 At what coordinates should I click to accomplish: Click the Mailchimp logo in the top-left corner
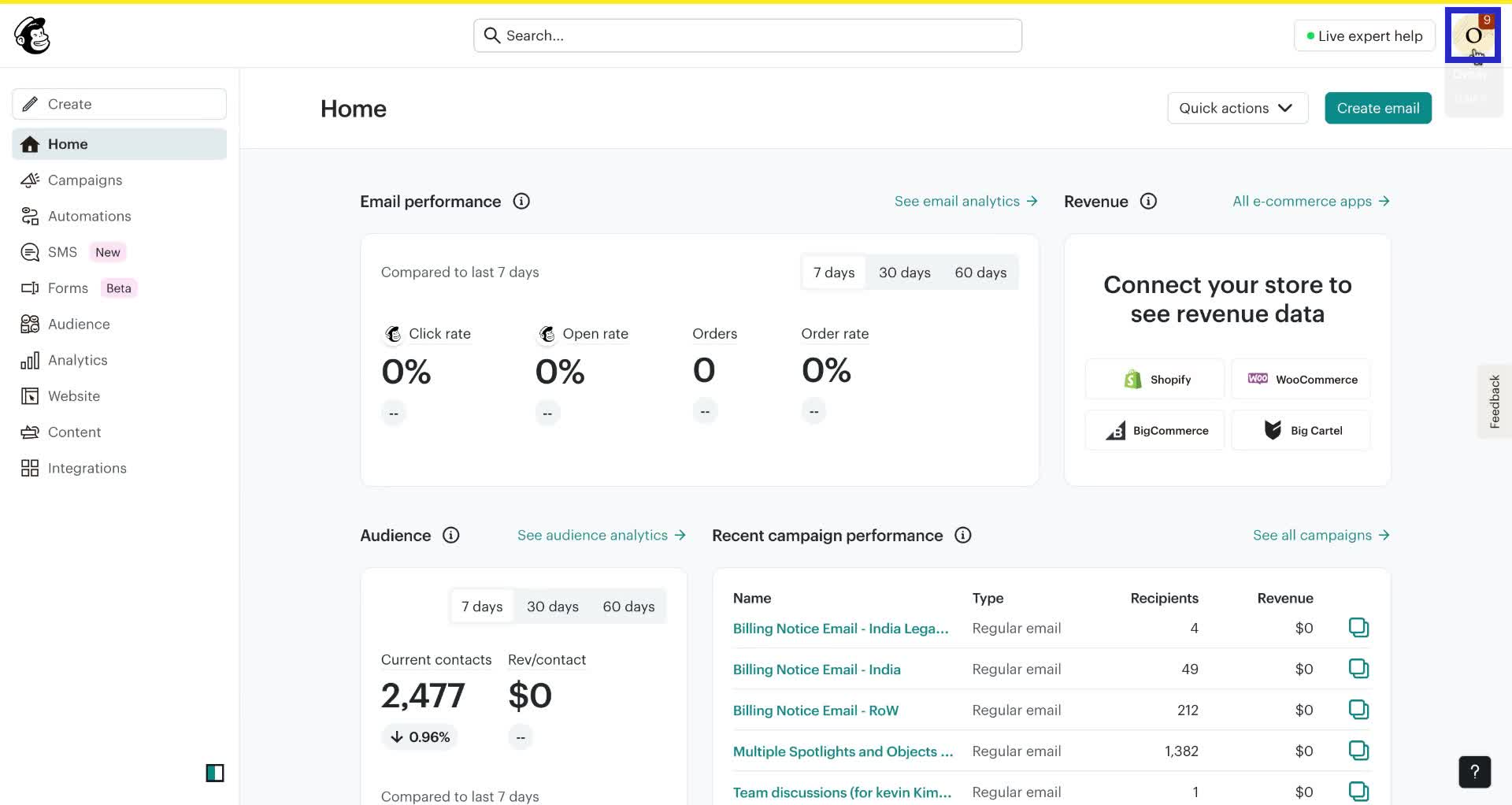31,35
